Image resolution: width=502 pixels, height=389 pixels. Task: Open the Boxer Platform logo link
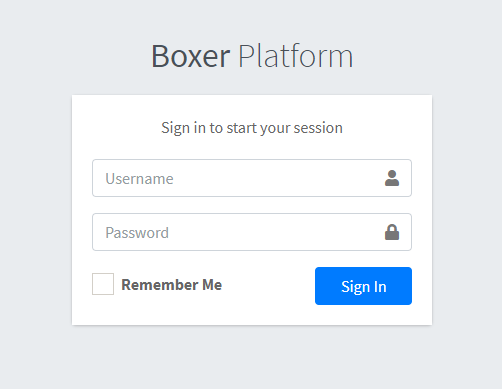(252, 56)
